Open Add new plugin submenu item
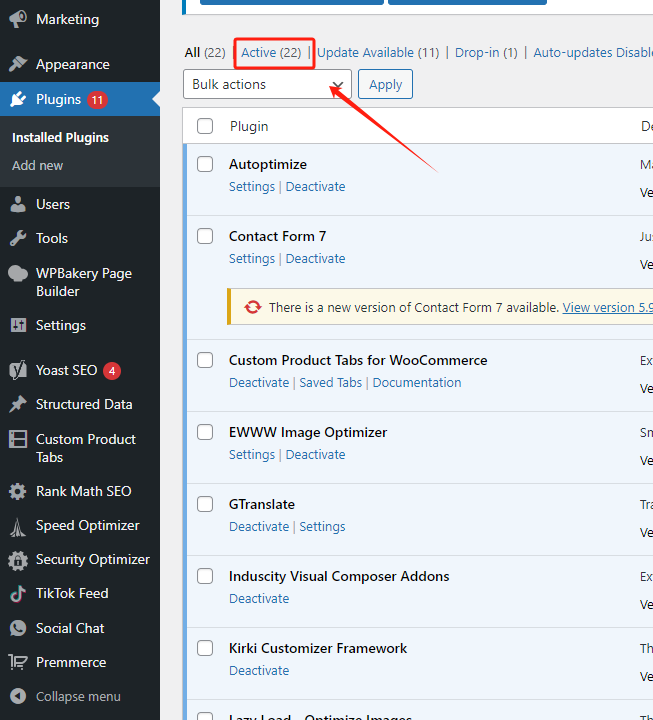653x720 pixels. (38, 165)
